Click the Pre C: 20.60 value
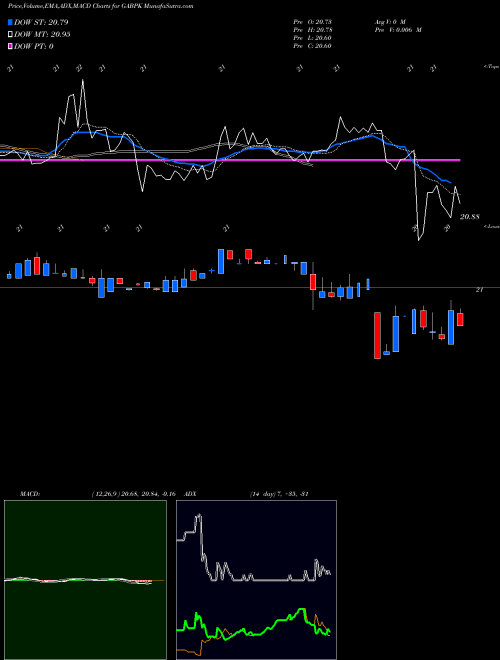Viewport: 500px width, 660px height. (313, 46)
